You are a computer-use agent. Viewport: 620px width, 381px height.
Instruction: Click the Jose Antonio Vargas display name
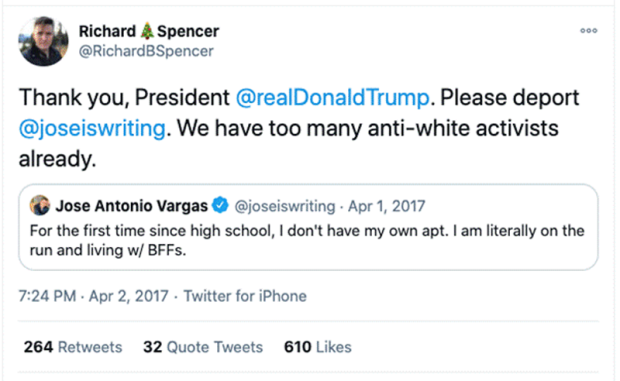tap(131, 206)
